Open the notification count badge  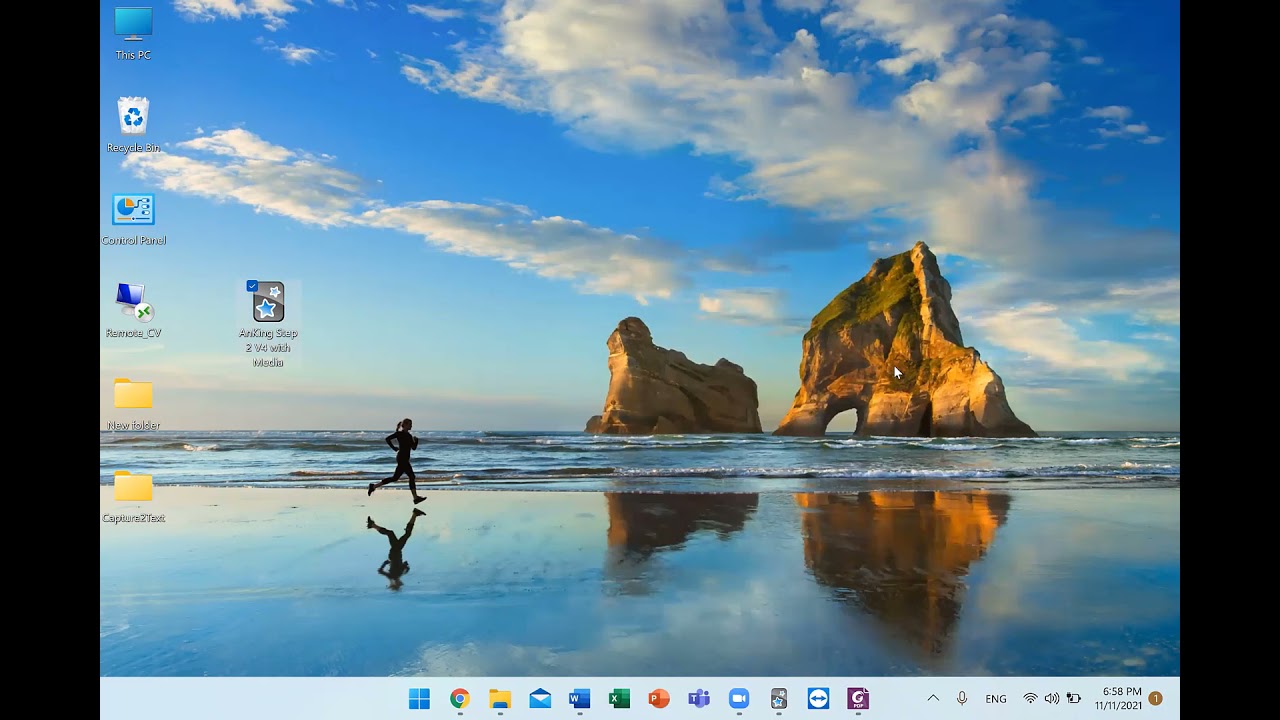pos(1155,698)
